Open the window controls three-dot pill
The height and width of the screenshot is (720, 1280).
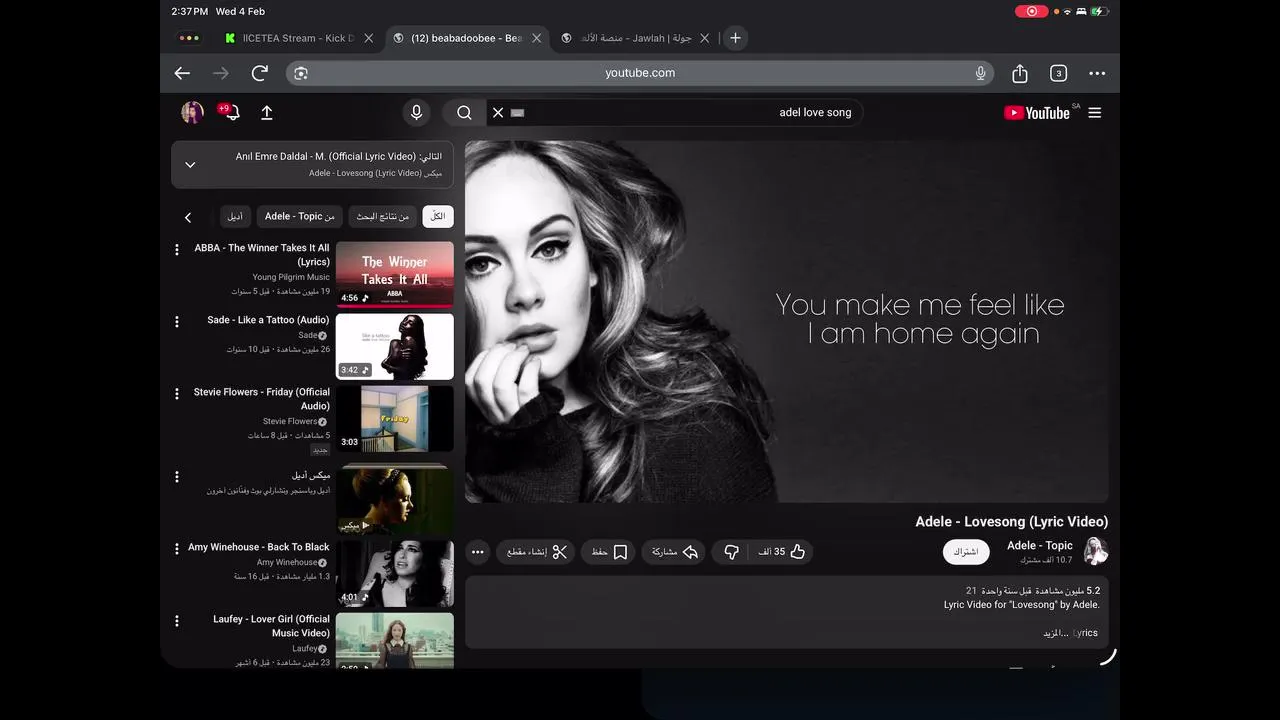(189, 38)
